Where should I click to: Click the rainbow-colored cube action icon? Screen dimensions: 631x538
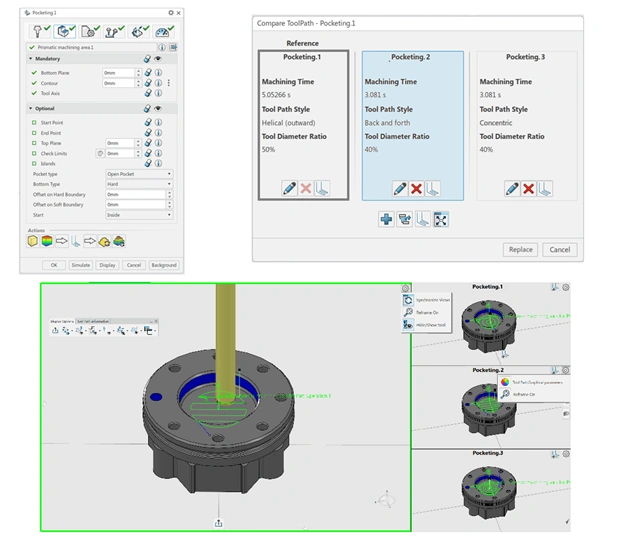[47, 241]
